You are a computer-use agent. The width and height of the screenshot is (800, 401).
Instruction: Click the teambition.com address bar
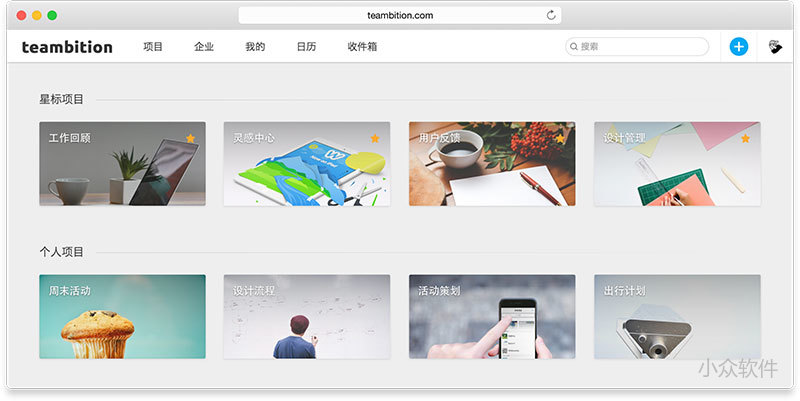(x=400, y=15)
